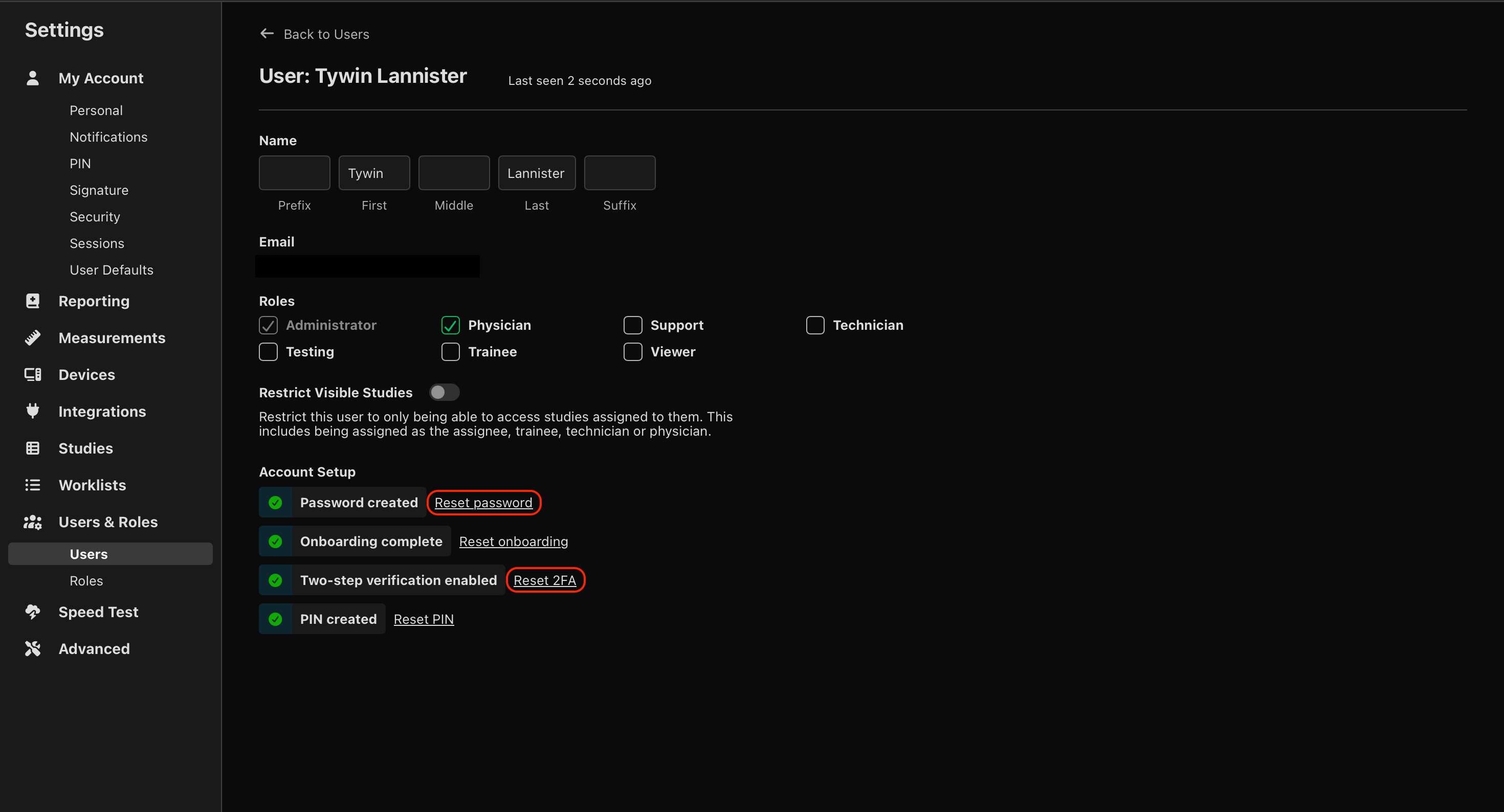Open Signature settings page
This screenshot has height=812, width=1504.
coord(99,190)
